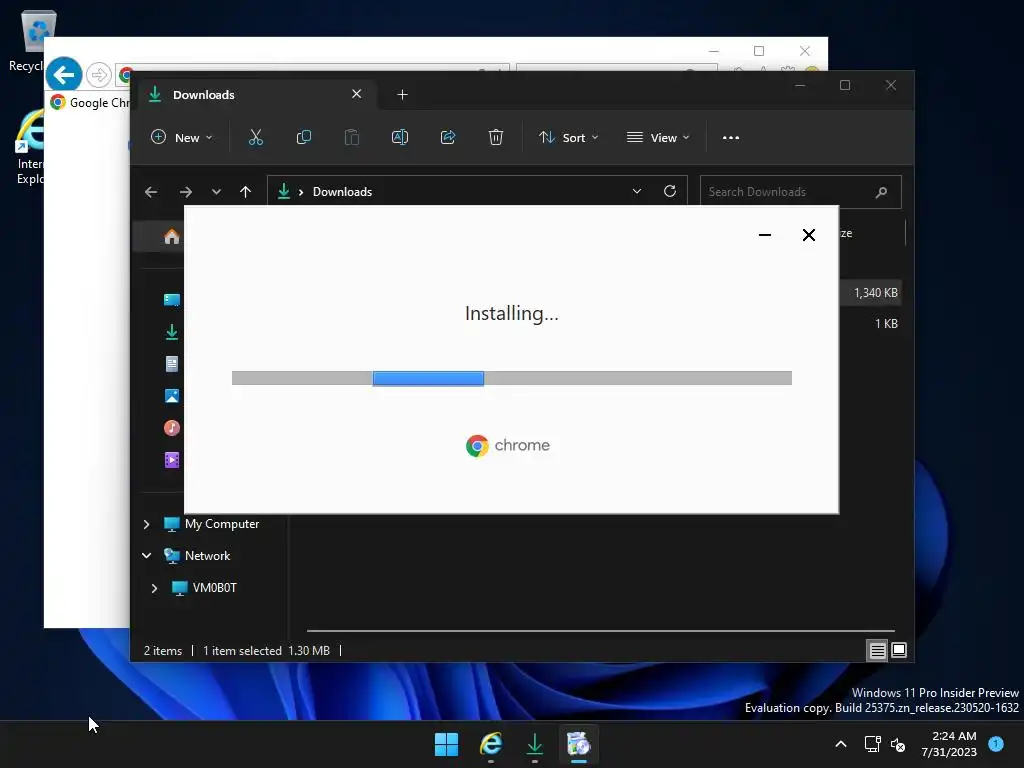The image size is (1024, 768).
Task: Select Network in navigation tree
Action: tap(208, 556)
